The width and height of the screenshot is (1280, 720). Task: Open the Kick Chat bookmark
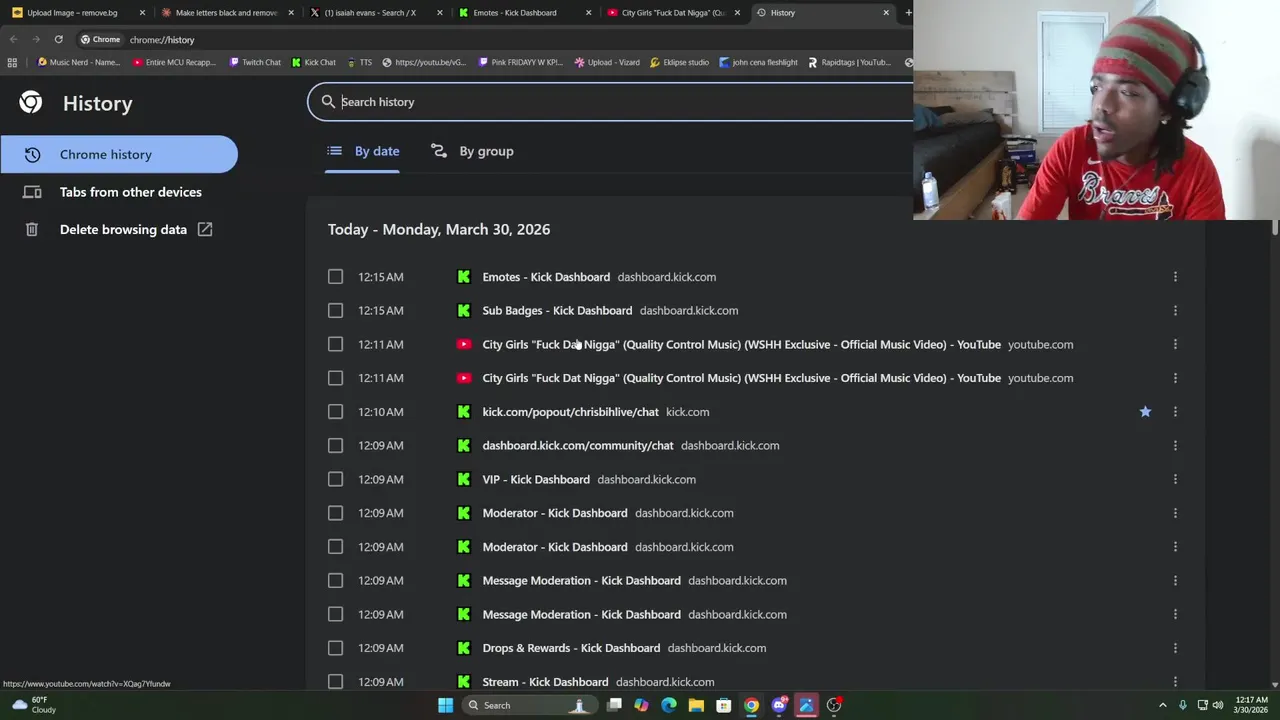[314, 62]
